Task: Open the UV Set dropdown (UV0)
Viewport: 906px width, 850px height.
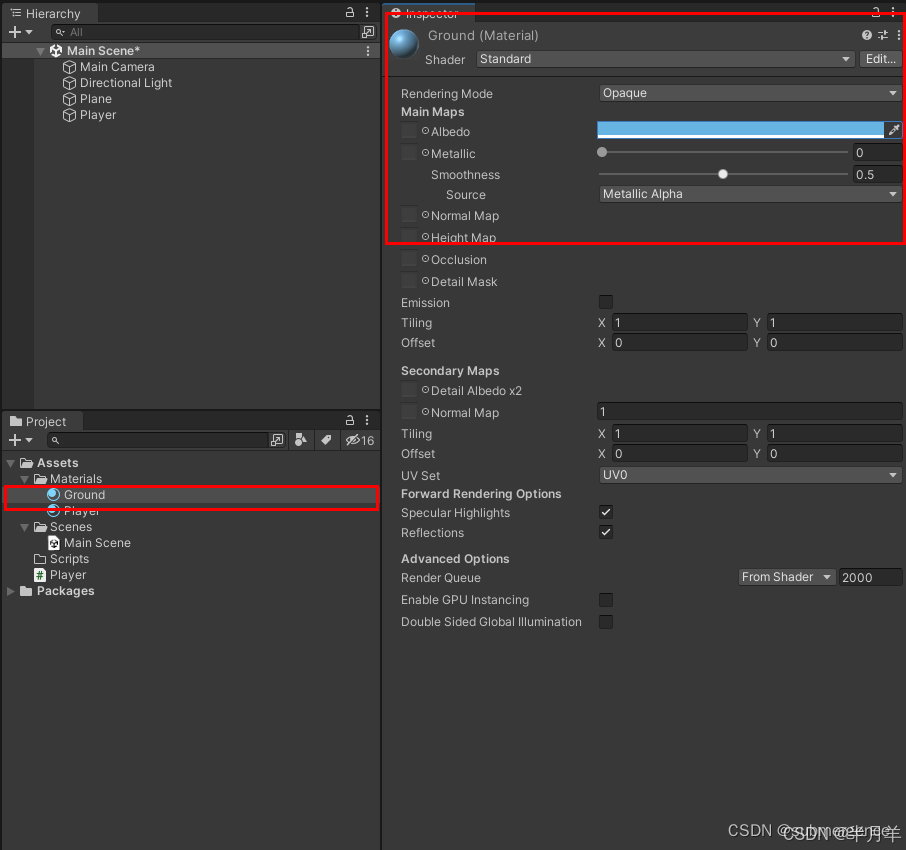Action: [x=750, y=475]
